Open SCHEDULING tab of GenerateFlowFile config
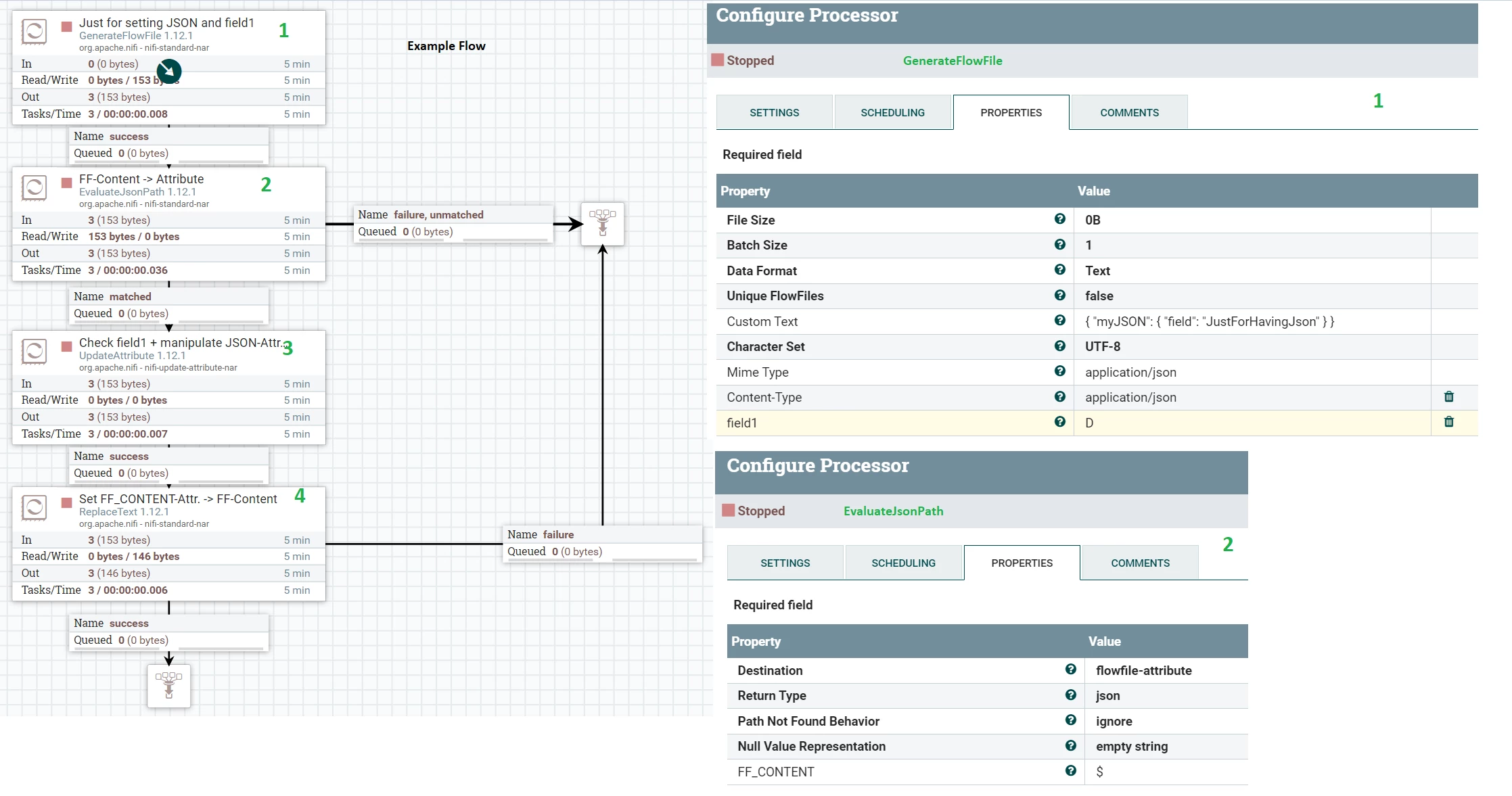The width and height of the screenshot is (1512, 796). pyautogui.click(x=892, y=112)
